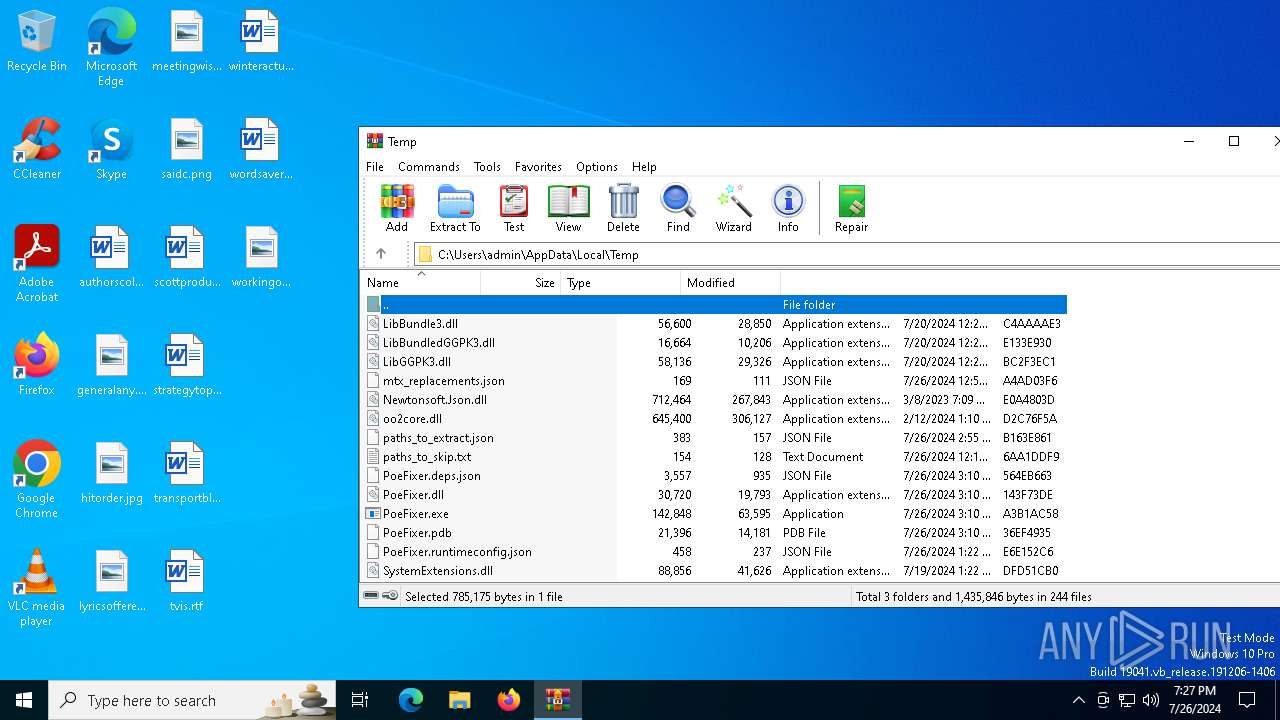This screenshot has width=1280, height=720.
Task: Open CCleaner desktop shortcut
Action: pos(37,149)
